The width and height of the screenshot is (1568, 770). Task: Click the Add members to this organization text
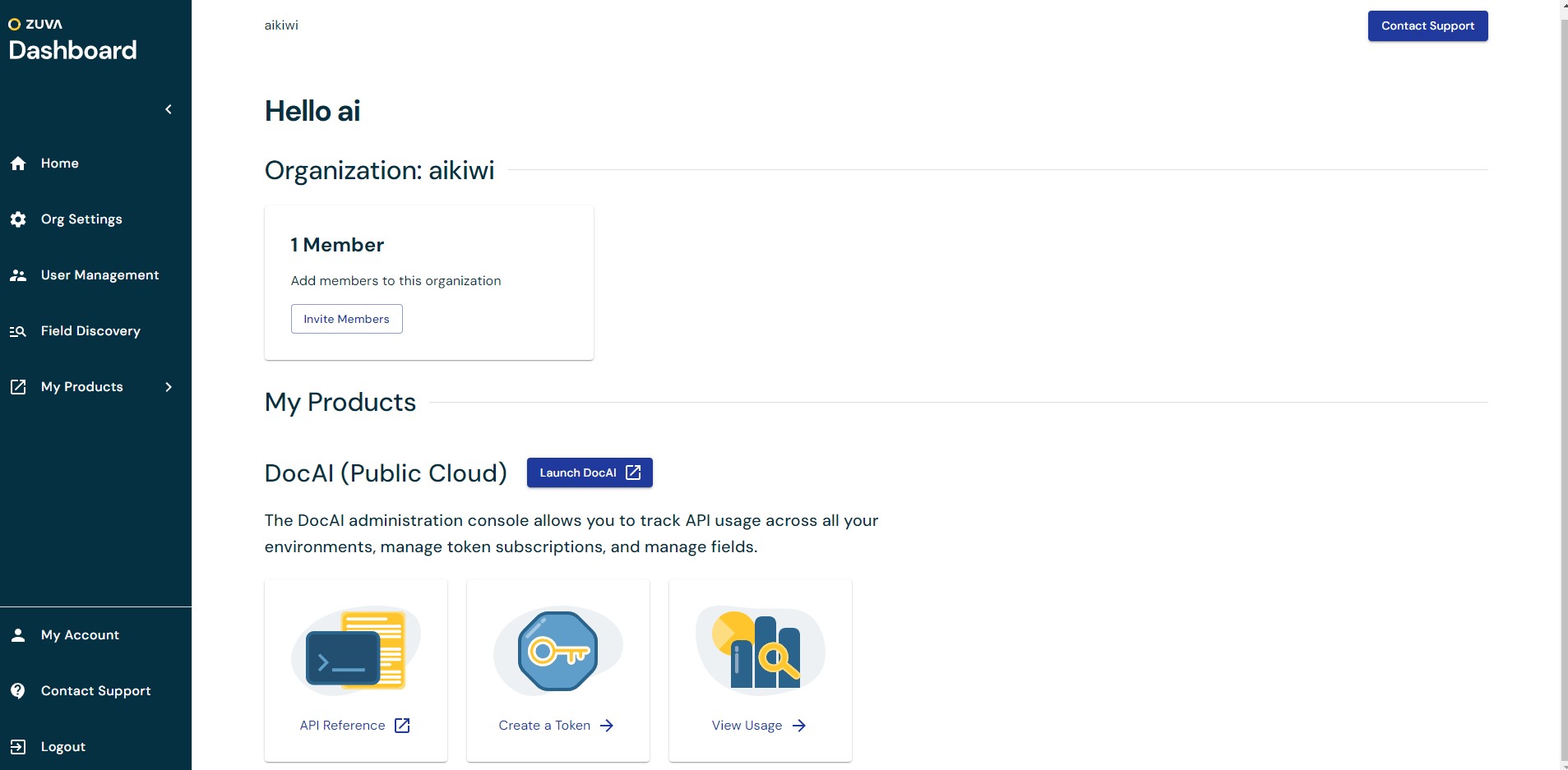[x=395, y=281]
